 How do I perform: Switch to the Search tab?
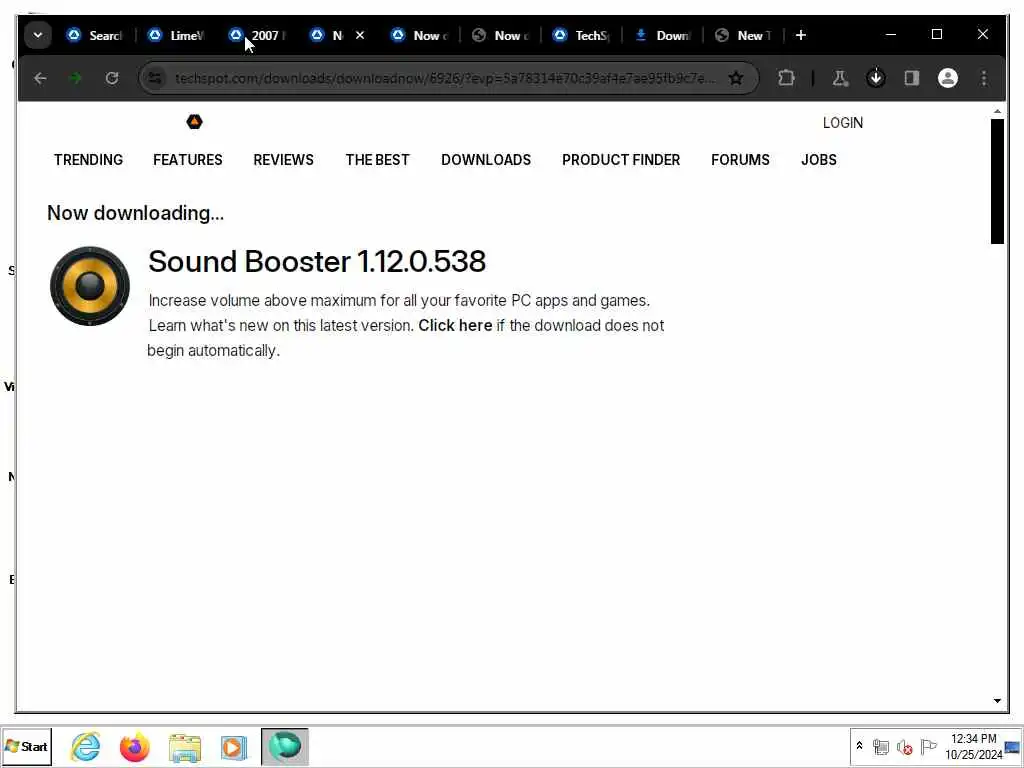point(95,35)
